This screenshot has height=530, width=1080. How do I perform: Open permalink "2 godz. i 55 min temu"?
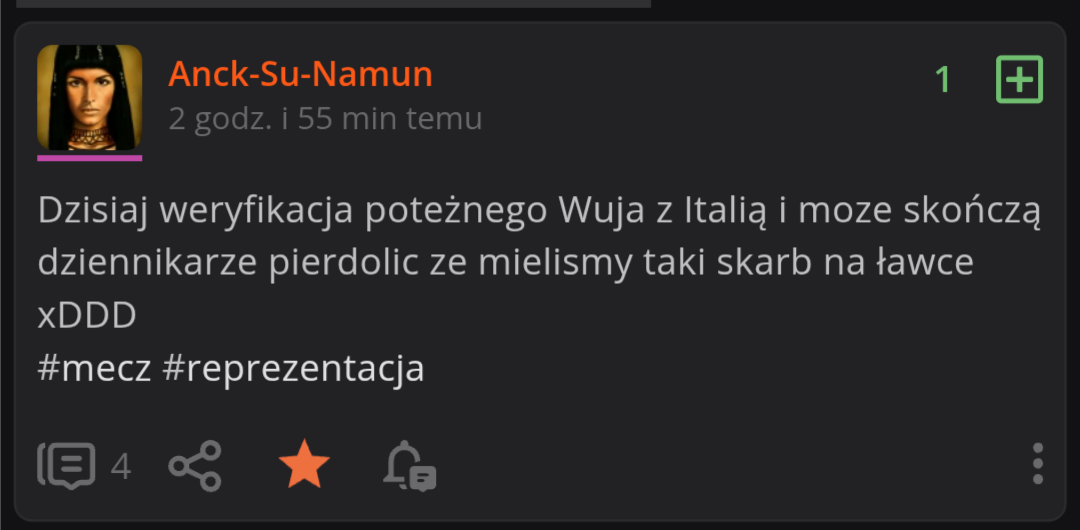click(325, 119)
